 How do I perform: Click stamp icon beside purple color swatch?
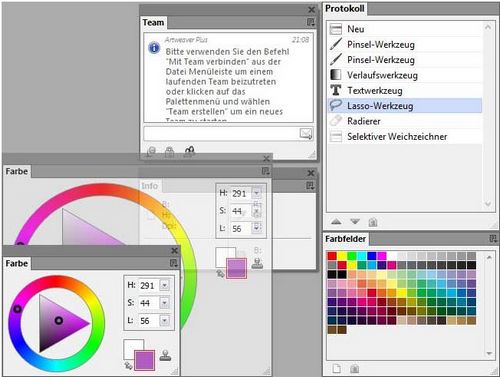[165, 356]
